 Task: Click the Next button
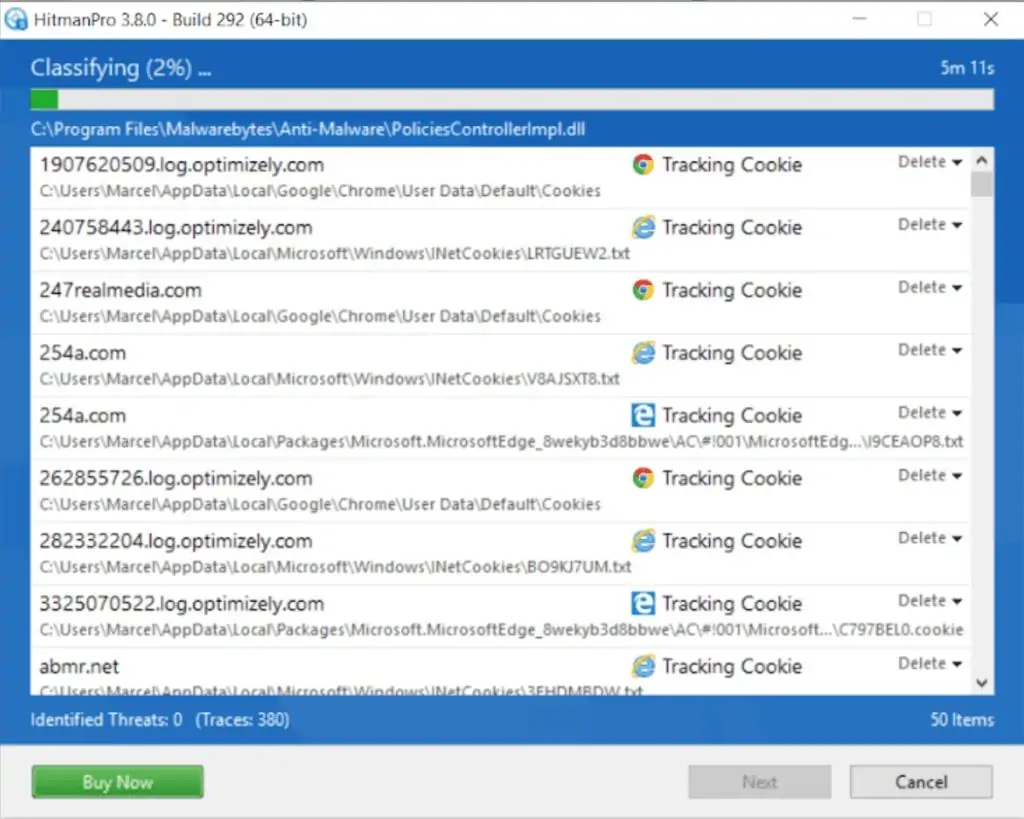pos(760,782)
